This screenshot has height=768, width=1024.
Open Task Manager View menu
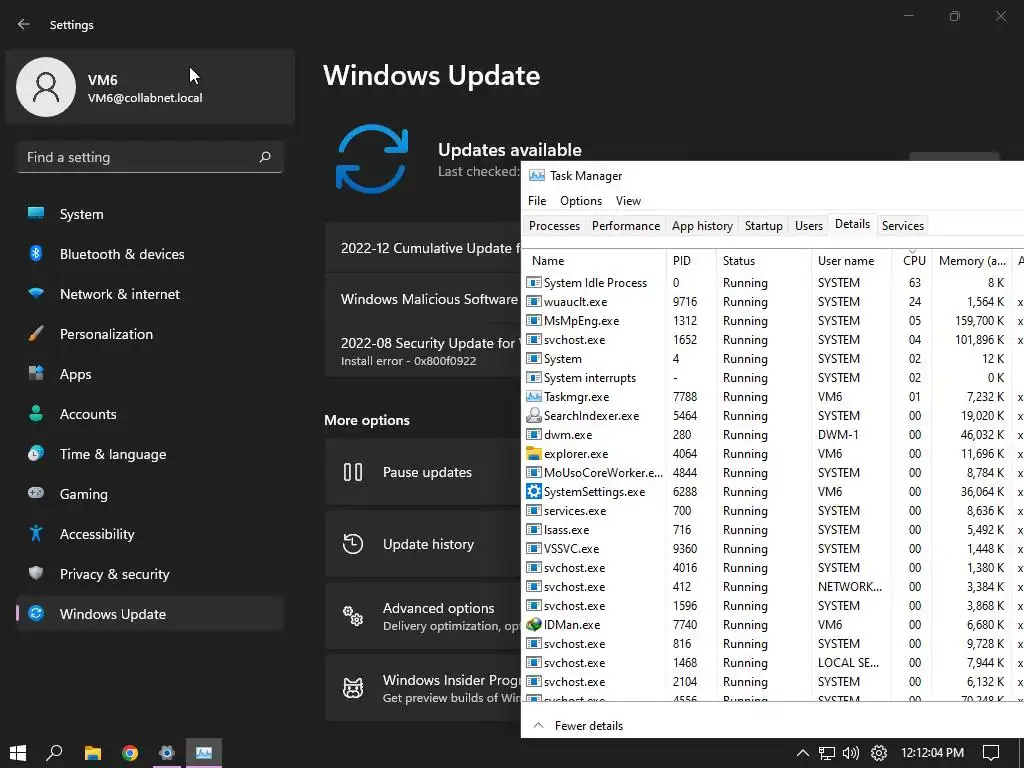pos(628,200)
